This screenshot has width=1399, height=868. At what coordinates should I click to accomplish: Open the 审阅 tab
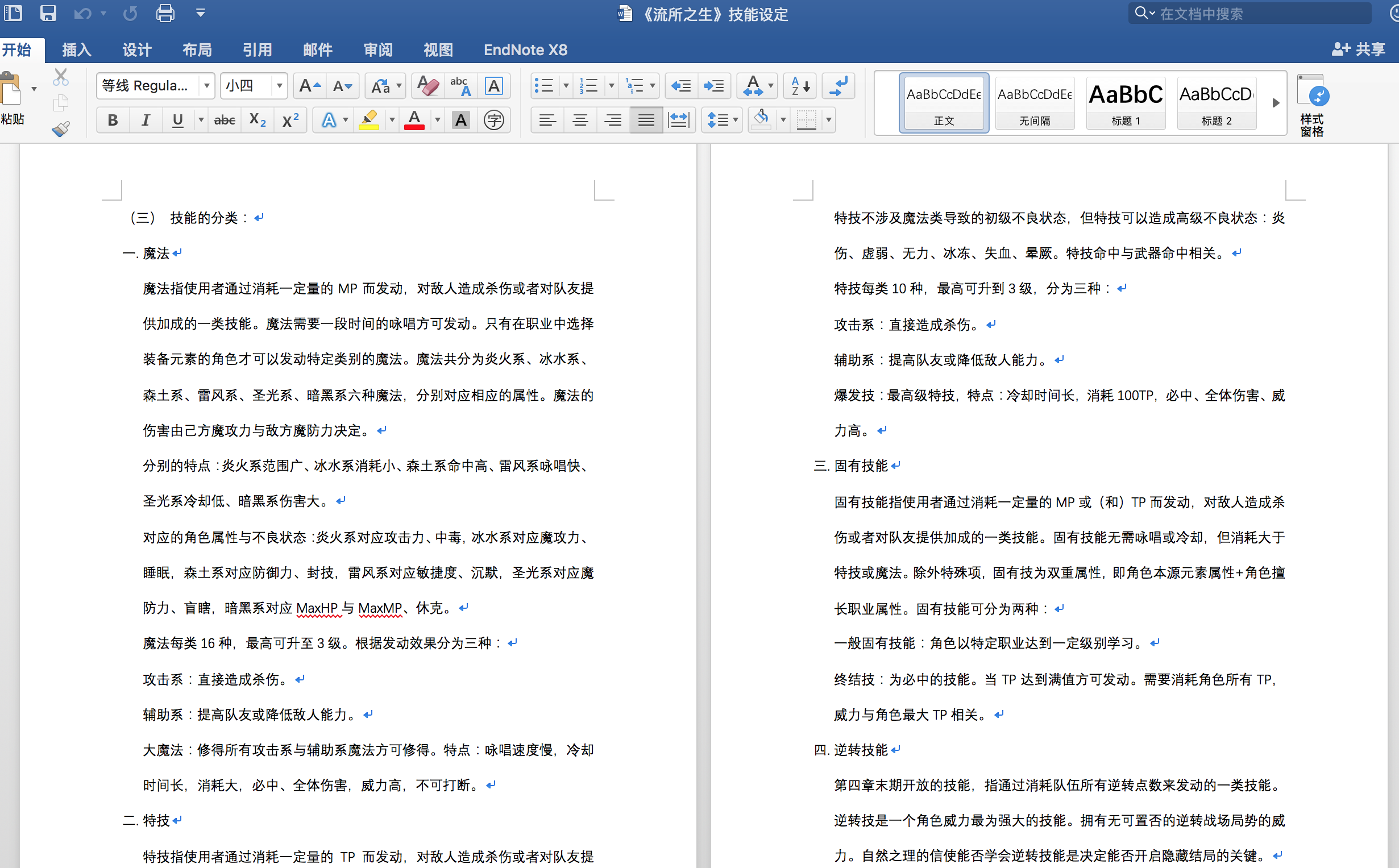[x=377, y=50]
